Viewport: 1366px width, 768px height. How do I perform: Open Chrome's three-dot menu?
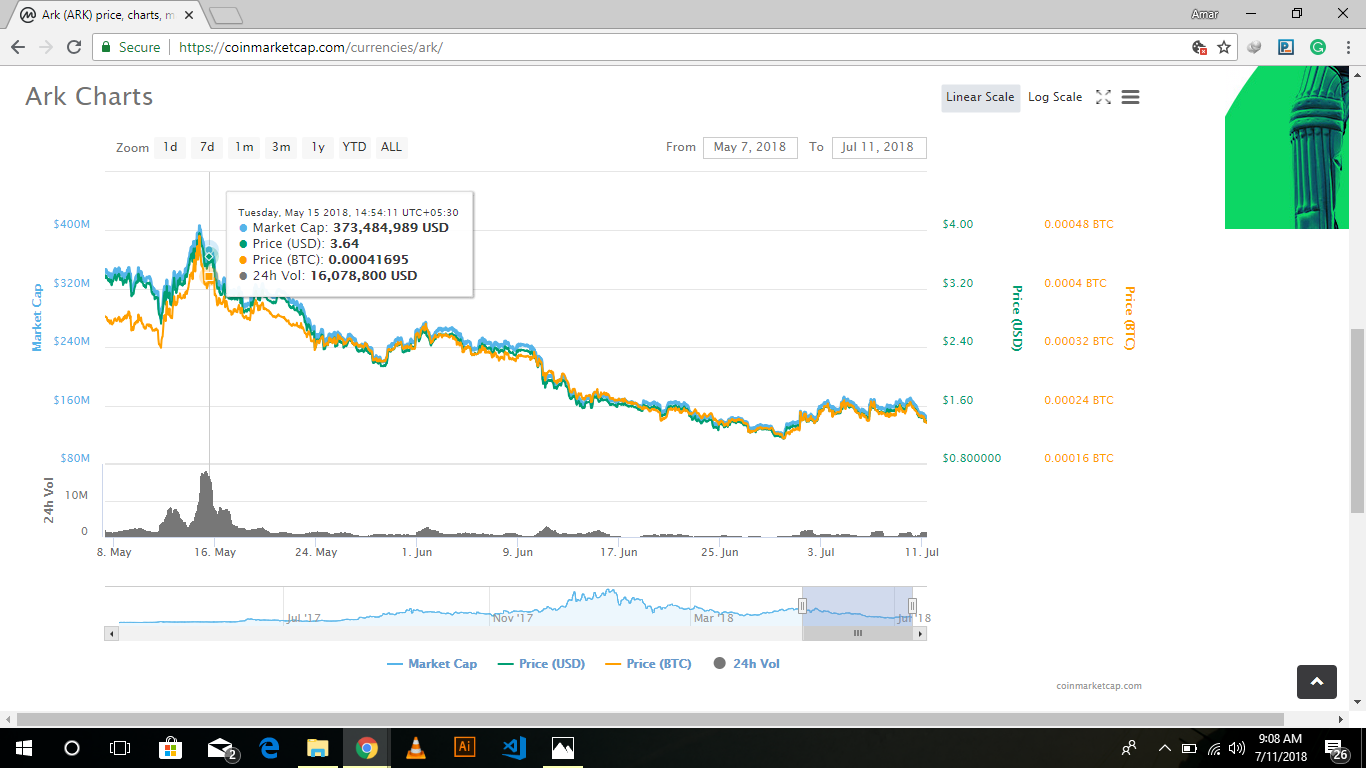1348,47
